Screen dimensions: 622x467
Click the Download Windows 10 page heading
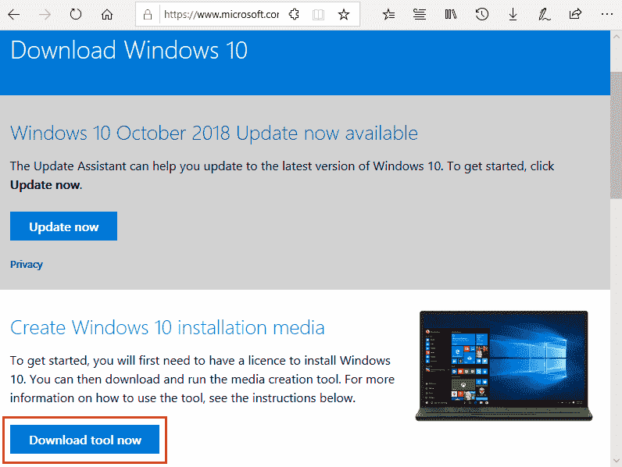pyautogui.click(x=129, y=50)
